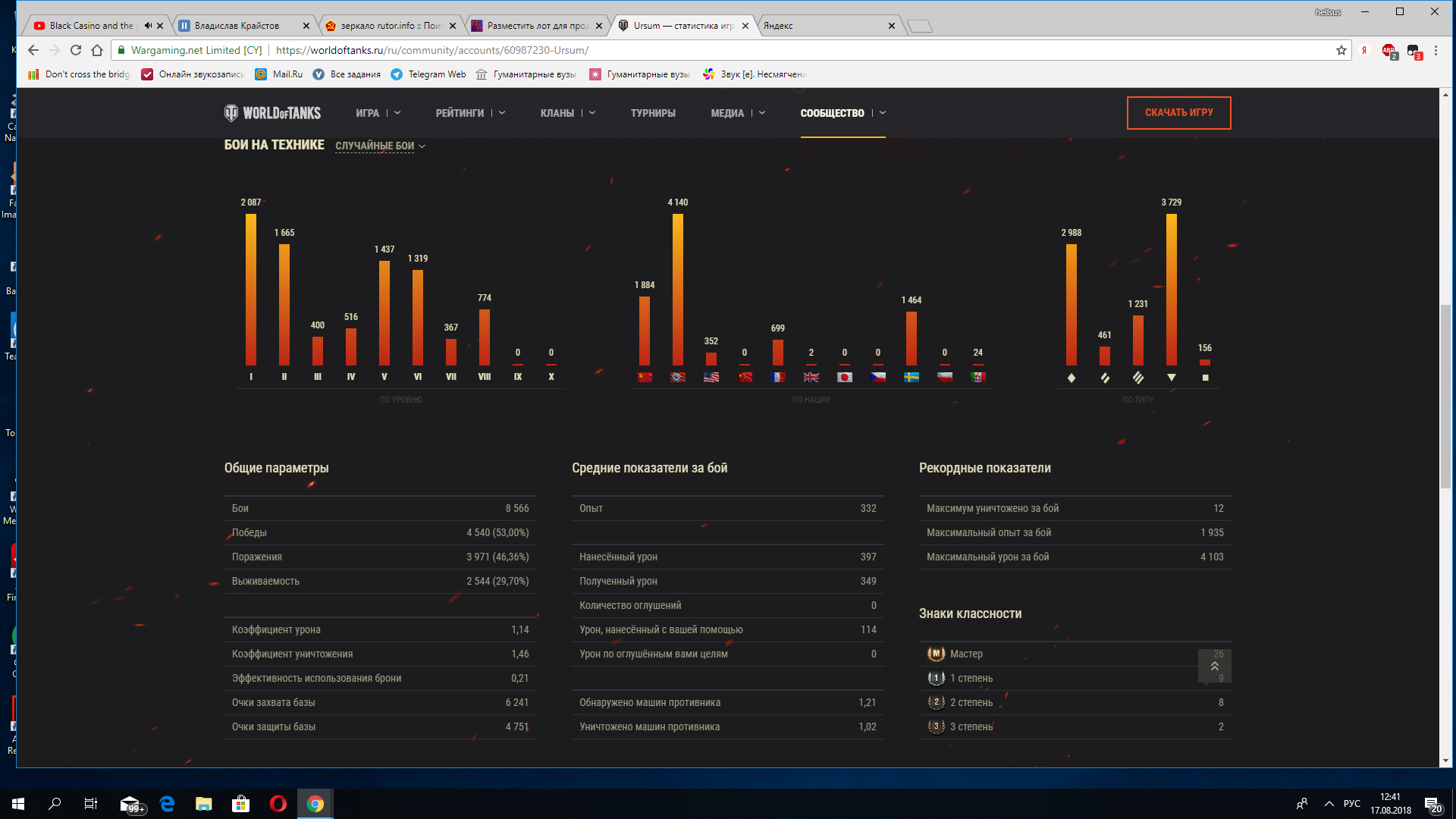Image resolution: width=1456 pixels, height=819 pixels.
Task: Expand the Рейтинги menu chevron
Action: [x=502, y=113]
